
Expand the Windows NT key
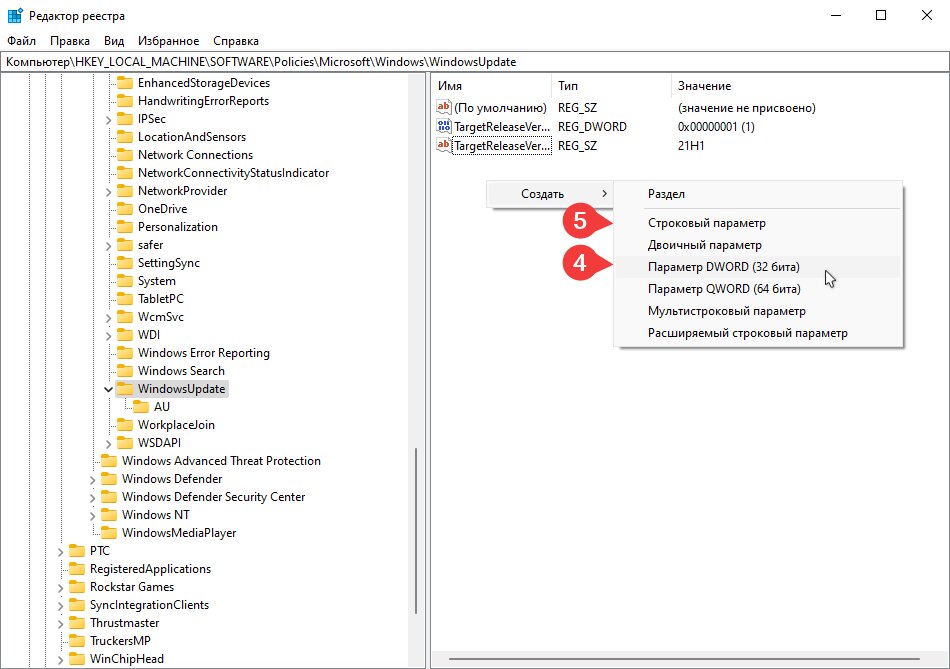93,516
